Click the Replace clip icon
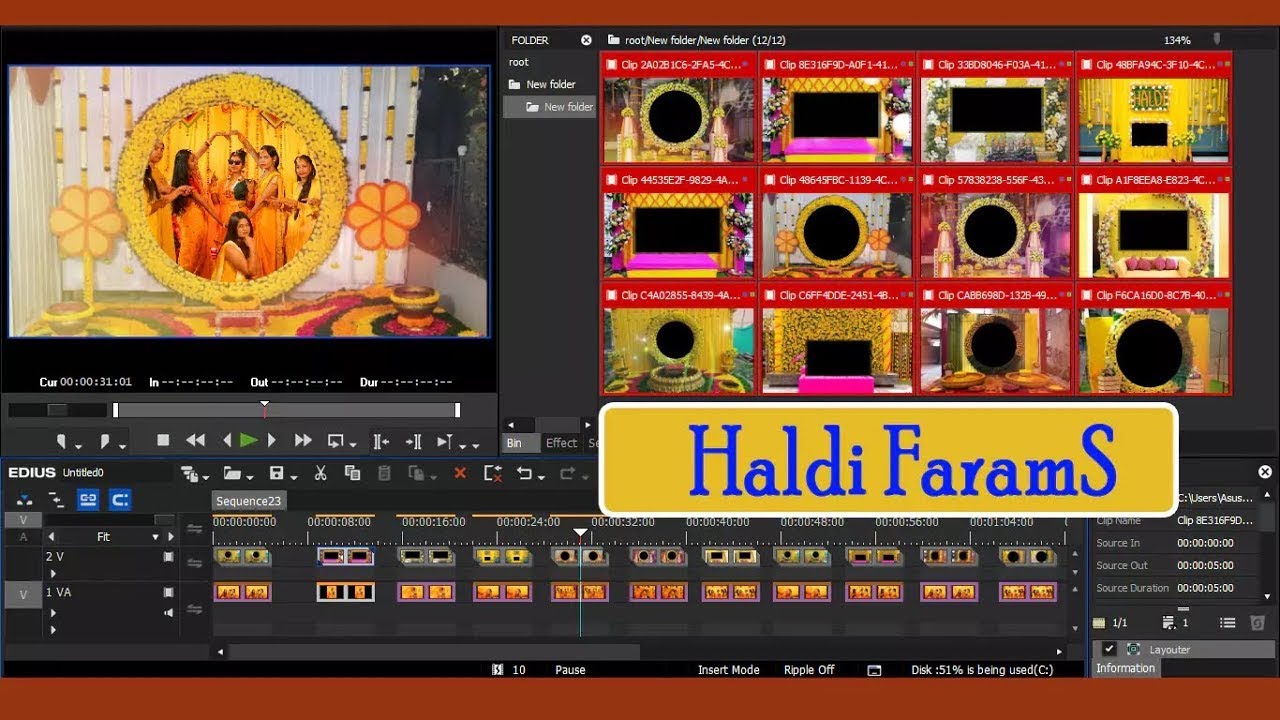 [x=416, y=474]
